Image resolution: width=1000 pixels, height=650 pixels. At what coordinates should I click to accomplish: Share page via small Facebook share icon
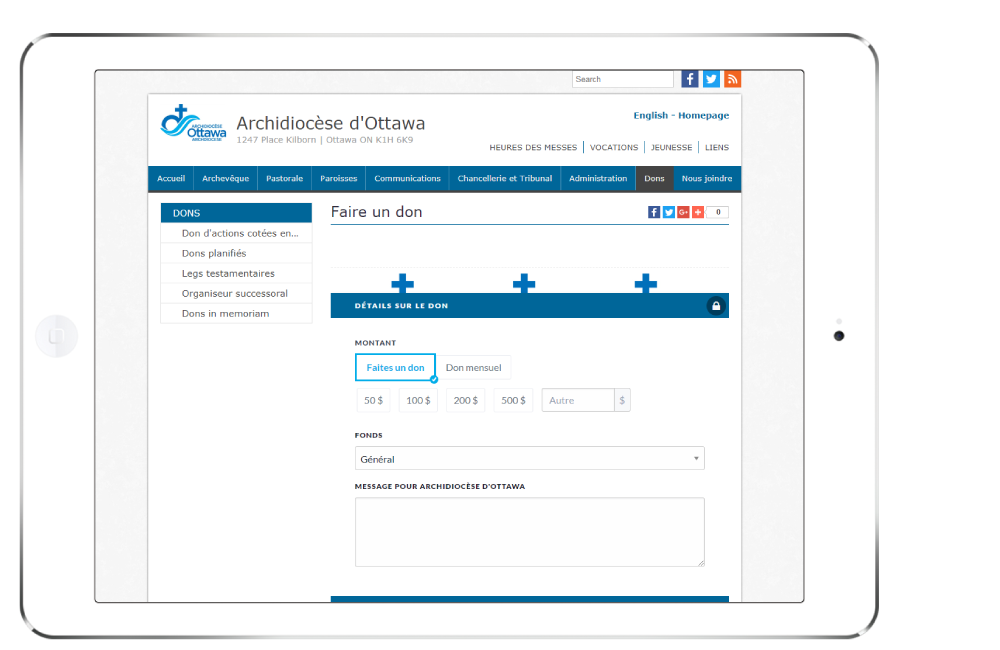[x=654, y=212]
